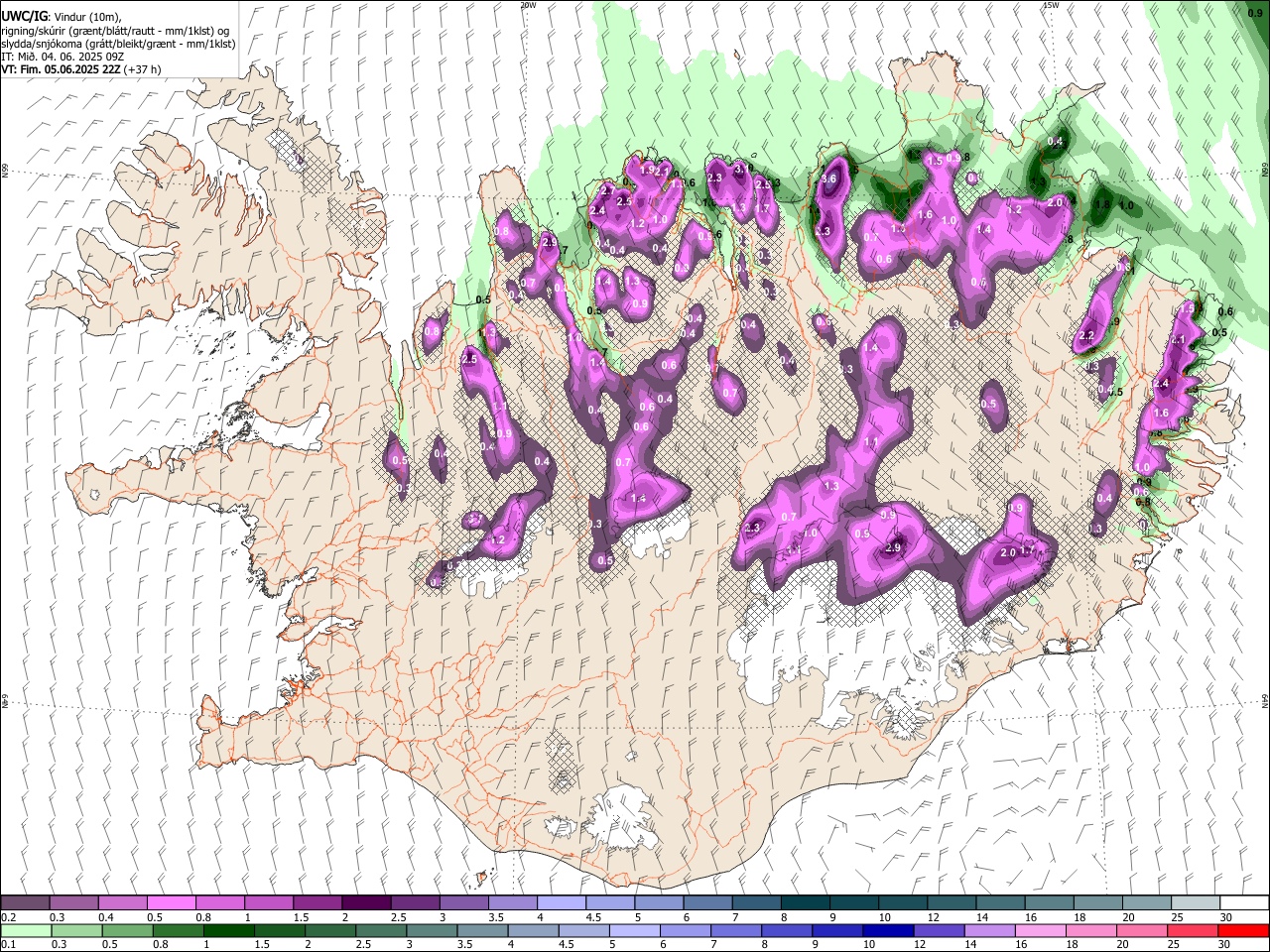Viewport: 1270px width, 952px height.
Task: Click the lavender upper swatch between 4 and 4.5
Action: coord(561,902)
